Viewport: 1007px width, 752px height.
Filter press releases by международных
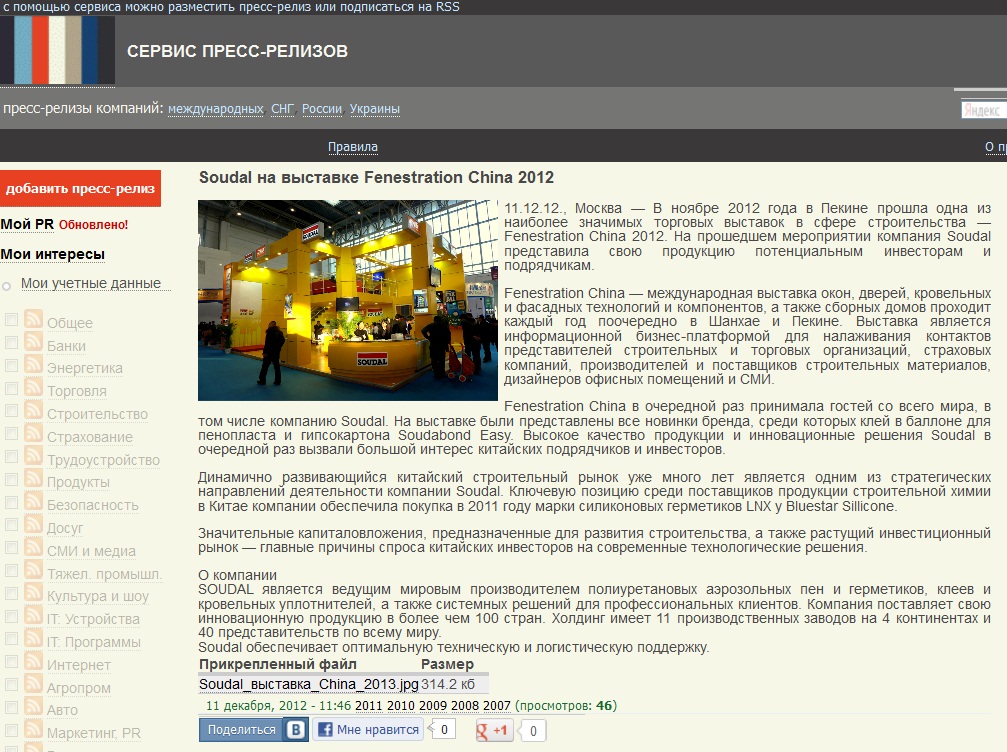(216, 109)
